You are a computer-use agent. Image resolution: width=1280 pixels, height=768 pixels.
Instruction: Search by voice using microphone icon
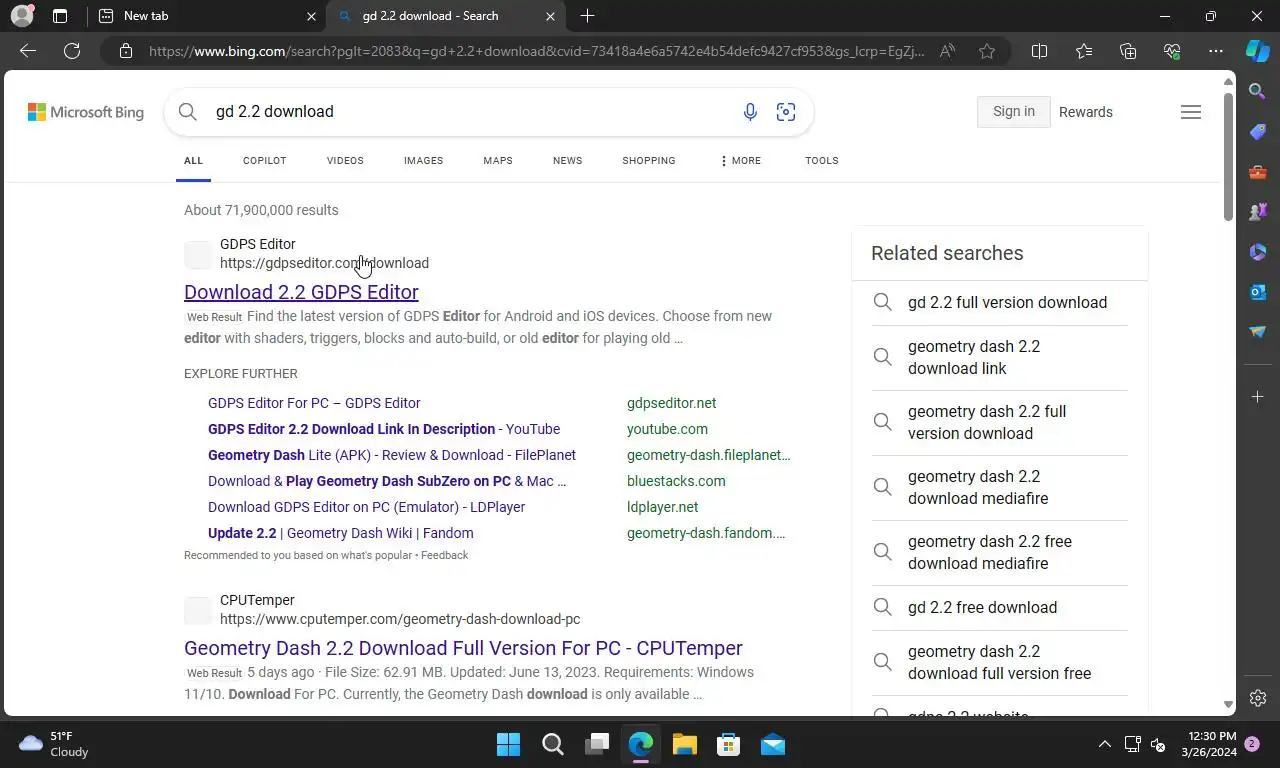[x=750, y=112]
